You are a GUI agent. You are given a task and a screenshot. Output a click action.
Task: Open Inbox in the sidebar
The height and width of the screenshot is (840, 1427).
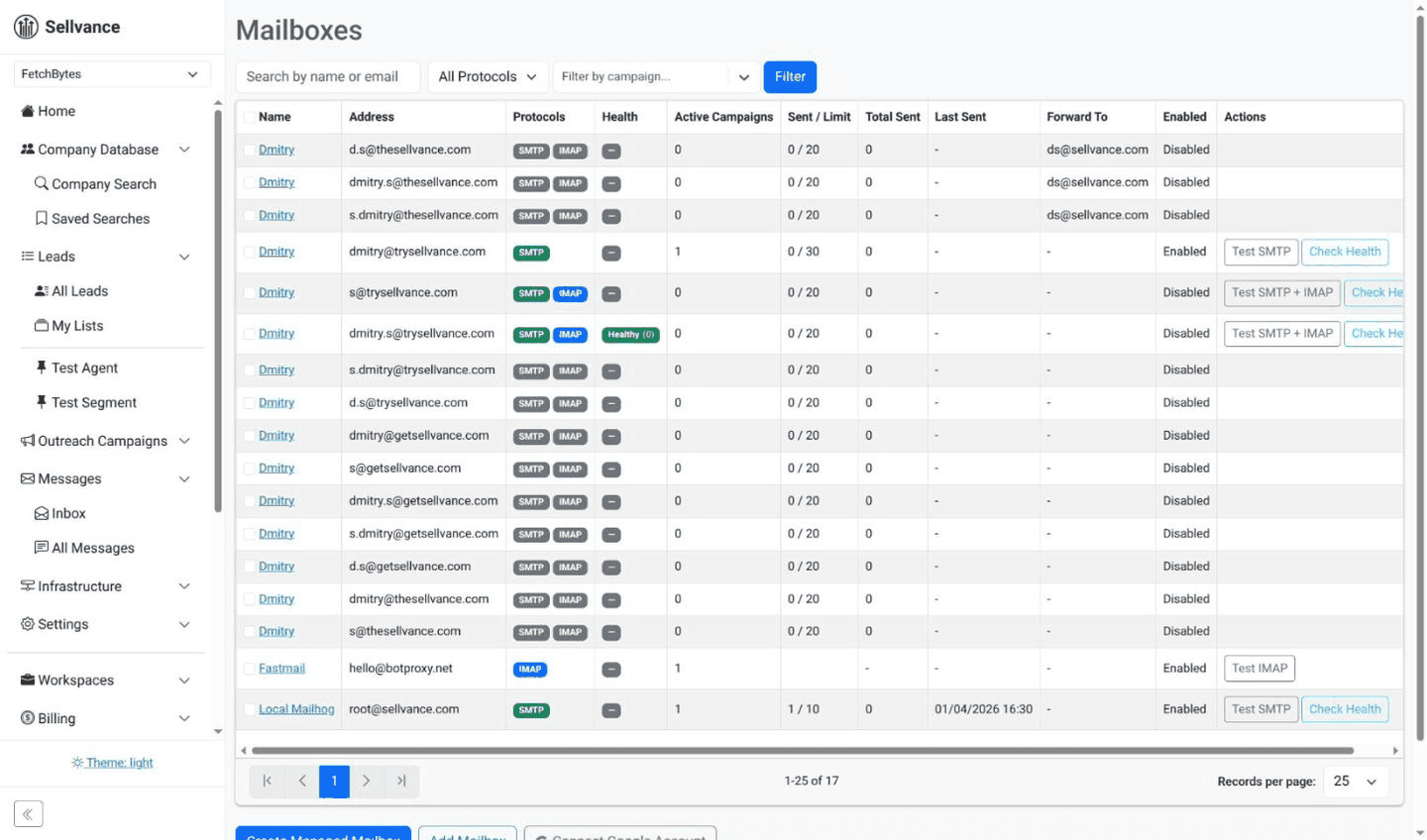pos(68,513)
